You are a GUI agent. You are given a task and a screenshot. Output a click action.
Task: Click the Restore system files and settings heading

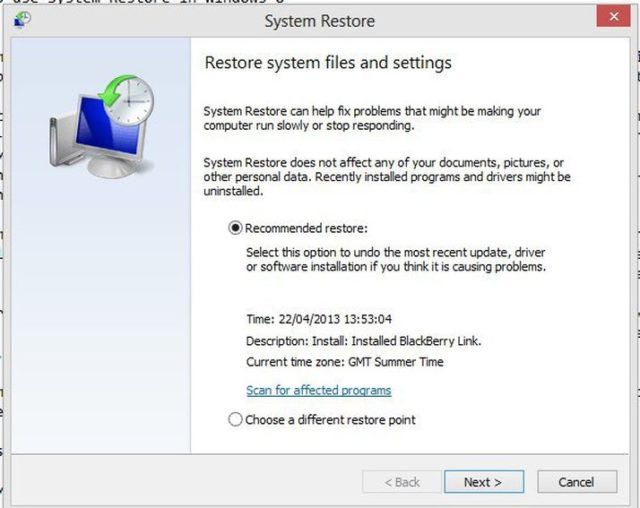327,63
